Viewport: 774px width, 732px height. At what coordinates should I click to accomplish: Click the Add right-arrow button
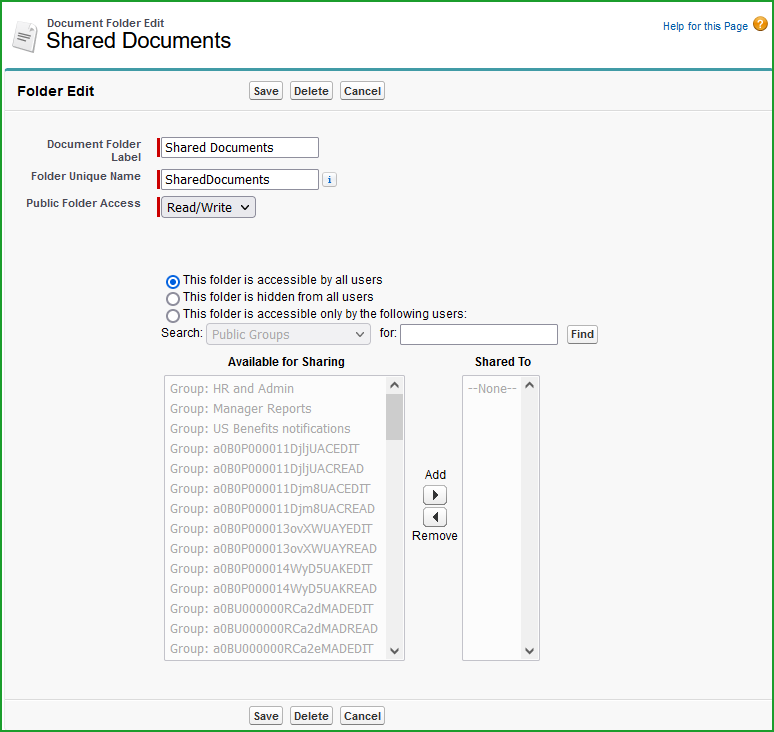435,495
